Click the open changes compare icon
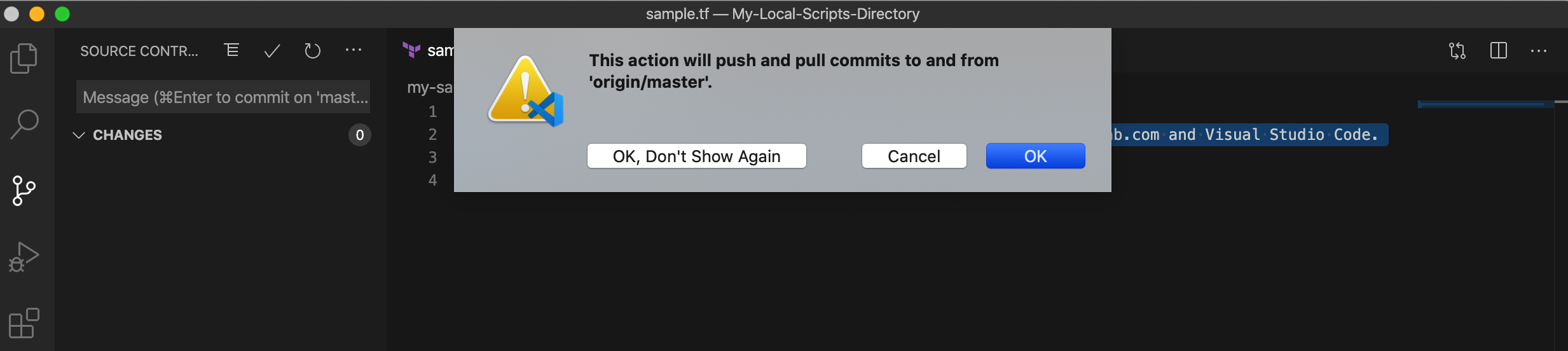Screen dimensions: 1568x351 (1457, 51)
